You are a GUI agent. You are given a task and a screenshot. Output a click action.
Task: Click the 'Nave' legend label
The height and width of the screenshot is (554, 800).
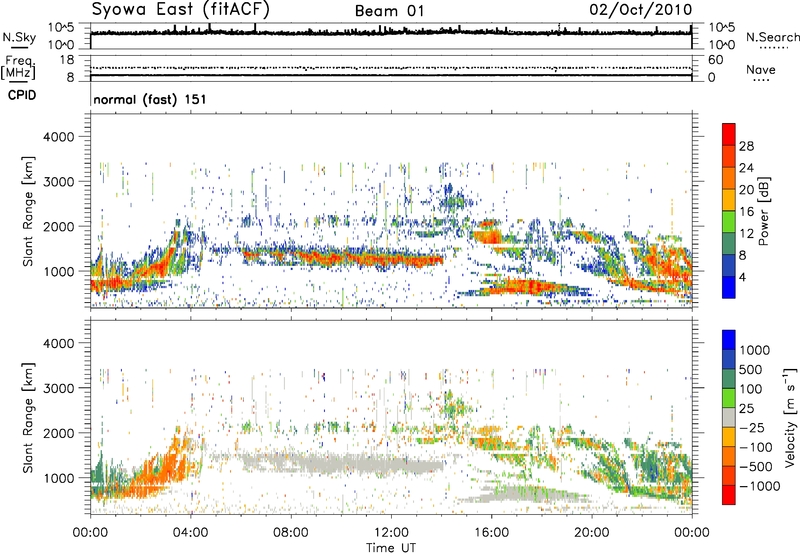pos(761,69)
